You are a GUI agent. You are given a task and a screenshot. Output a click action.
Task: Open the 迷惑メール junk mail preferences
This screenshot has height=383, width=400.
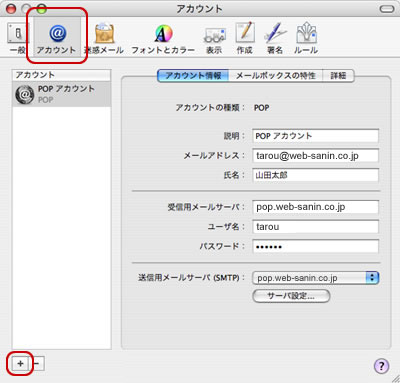tap(104, 38)
